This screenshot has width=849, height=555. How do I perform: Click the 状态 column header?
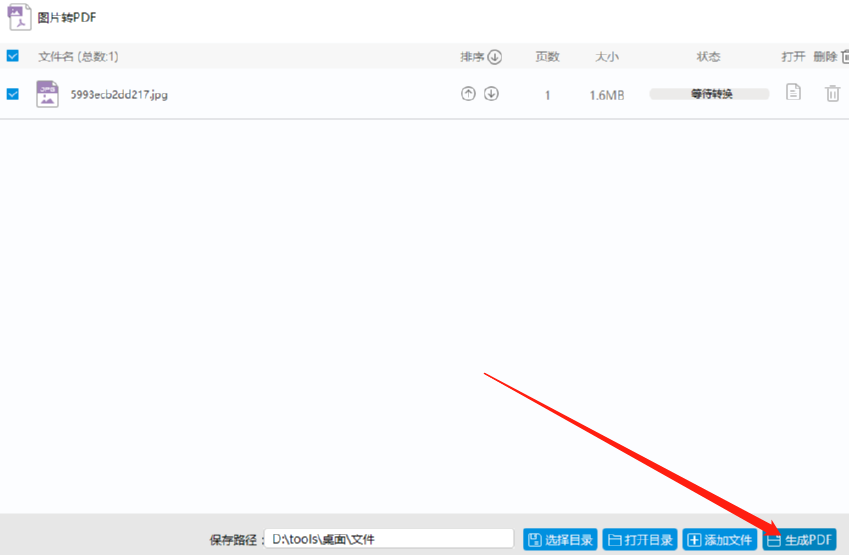[708, 56]
